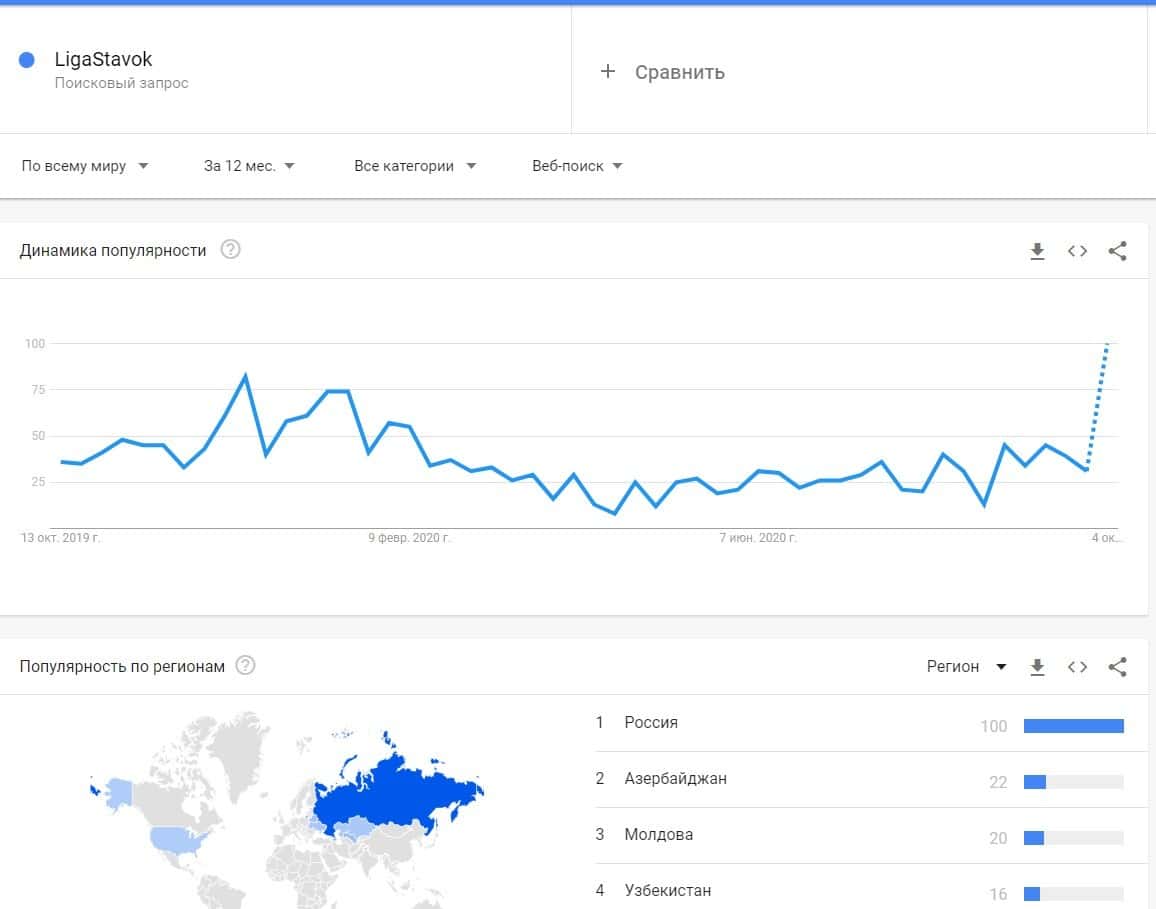Viewport: 1156px width, 909px height.
Task: Select Азербайджан in the region list
Action: click(675, 778)
